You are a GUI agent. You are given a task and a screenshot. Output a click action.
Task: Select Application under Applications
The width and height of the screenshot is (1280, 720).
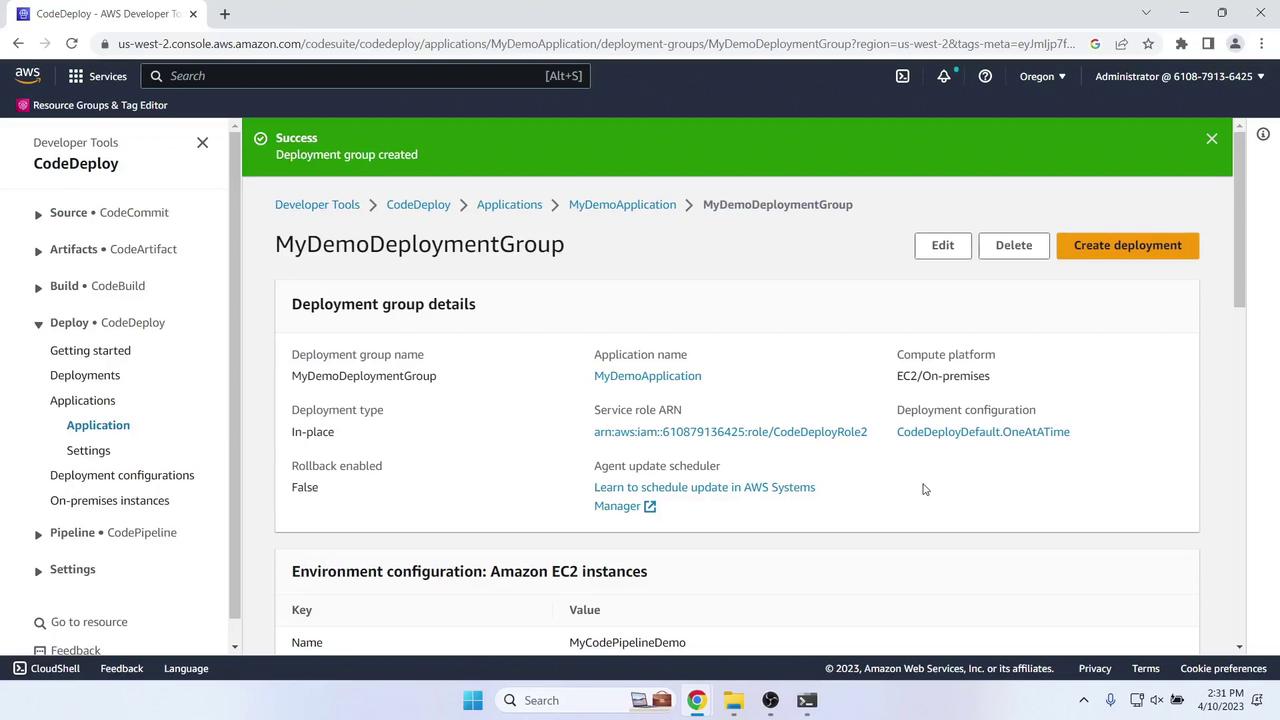click(98, 426)
